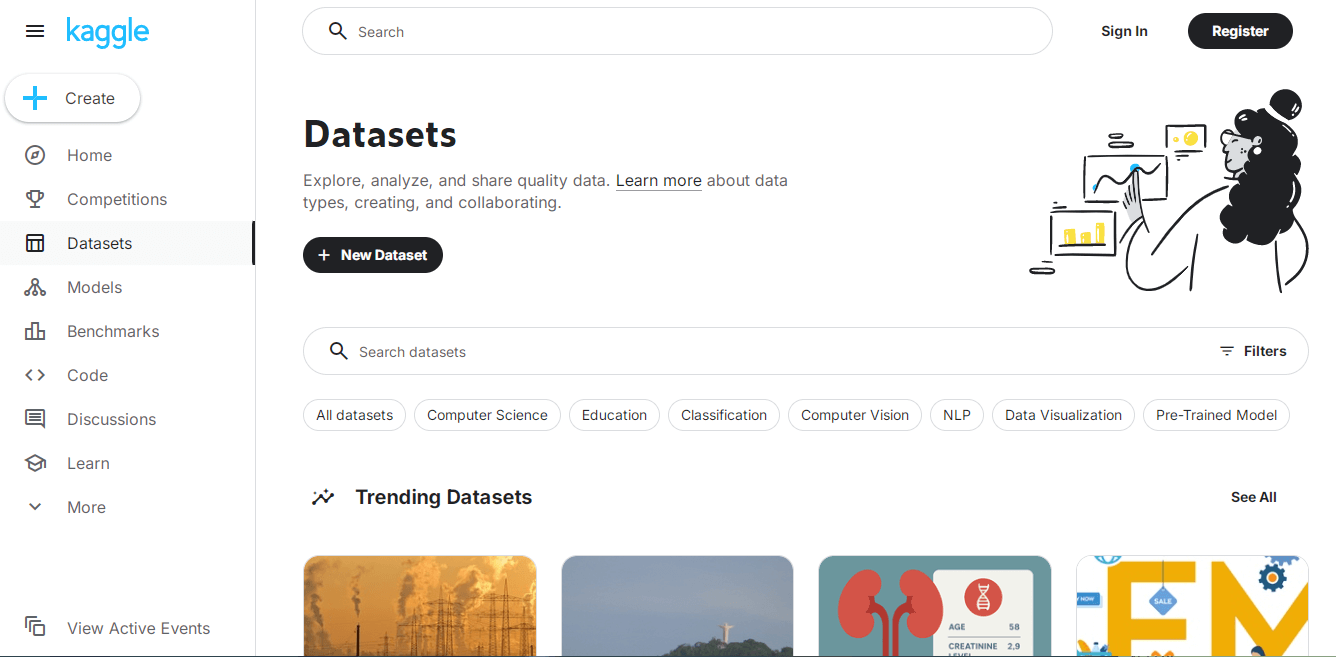Image resolution: width=1336 pixels, height=657 pixels.
Task: Open Datasets via its grid icon
Action: click(34, 243)
